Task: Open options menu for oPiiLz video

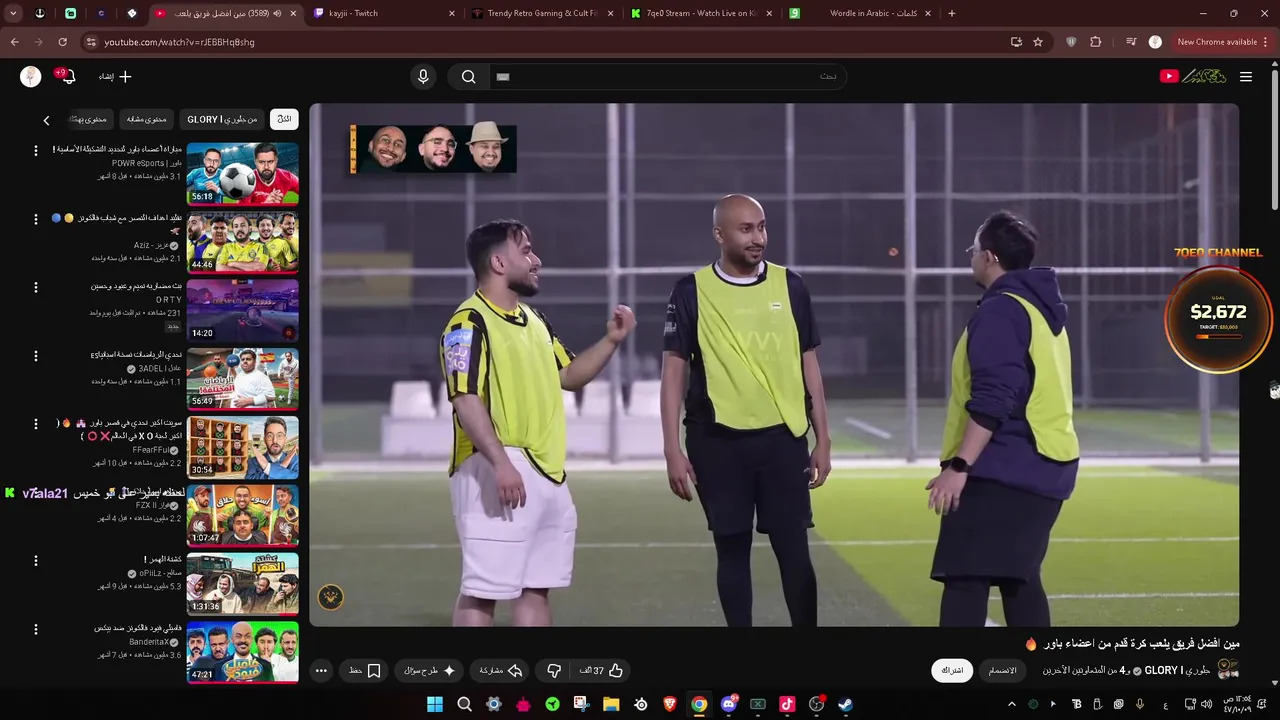Action: [x=36, y=561]
